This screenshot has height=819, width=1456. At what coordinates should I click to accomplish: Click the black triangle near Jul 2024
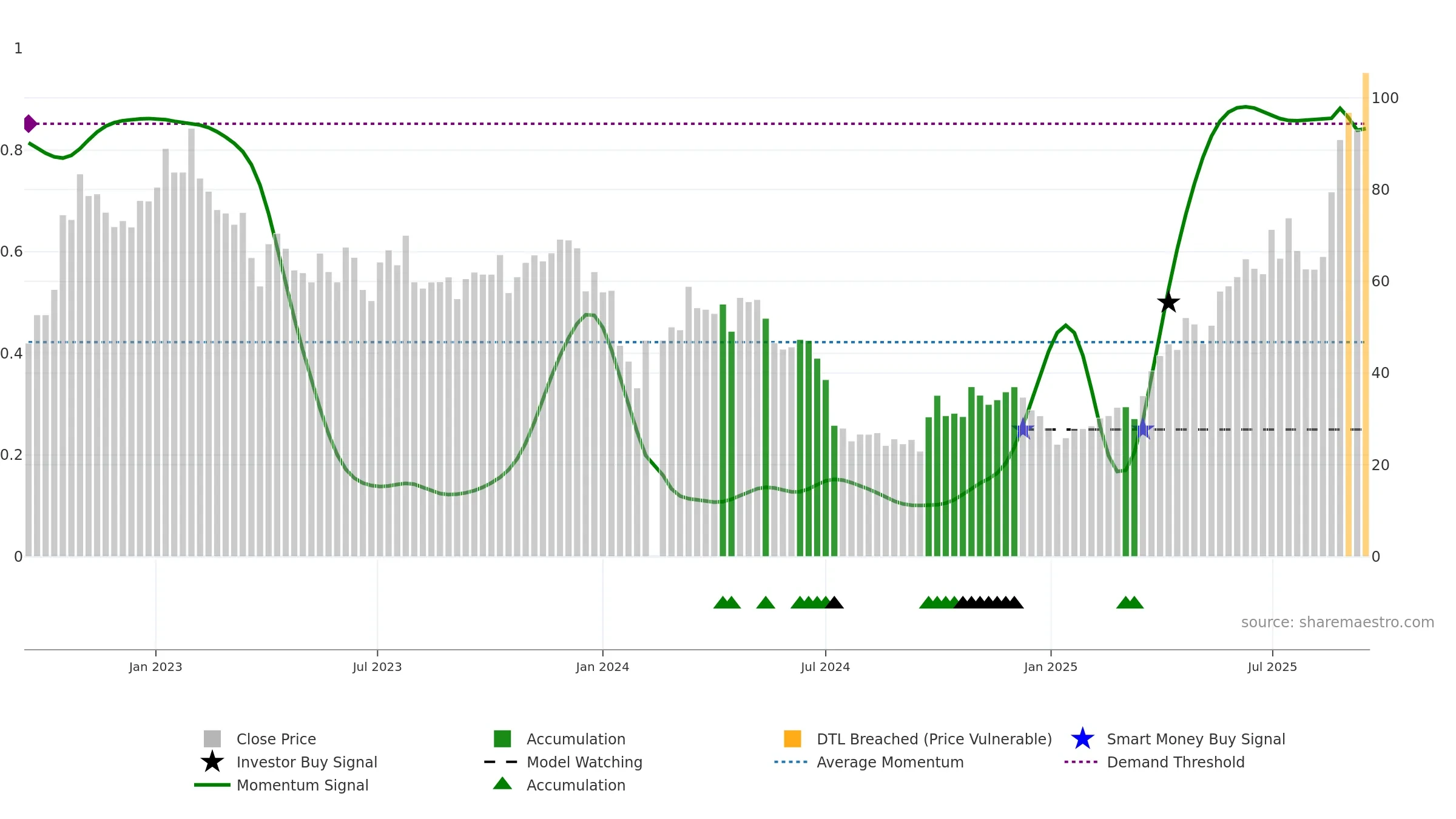point(834,602)
